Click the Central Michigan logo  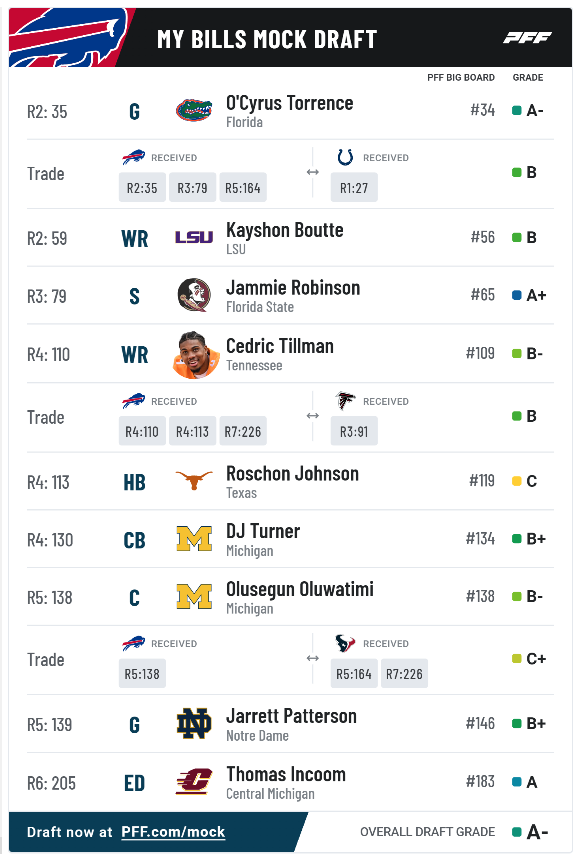click(194, 781)
